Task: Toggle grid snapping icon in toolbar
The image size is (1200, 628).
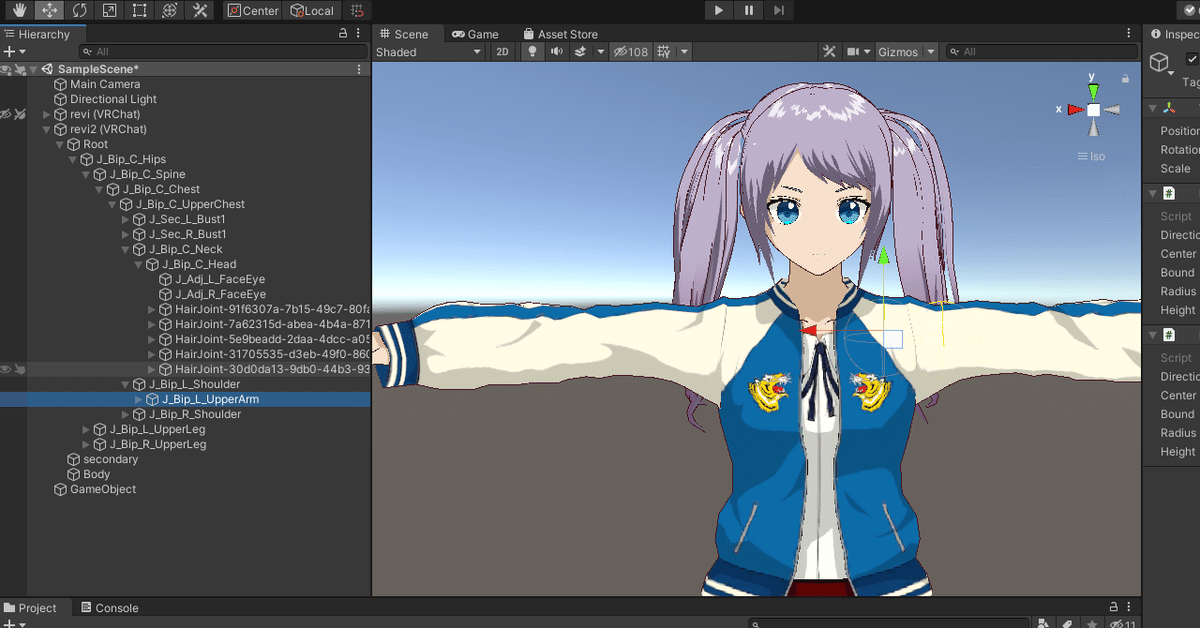Action: 358,11
